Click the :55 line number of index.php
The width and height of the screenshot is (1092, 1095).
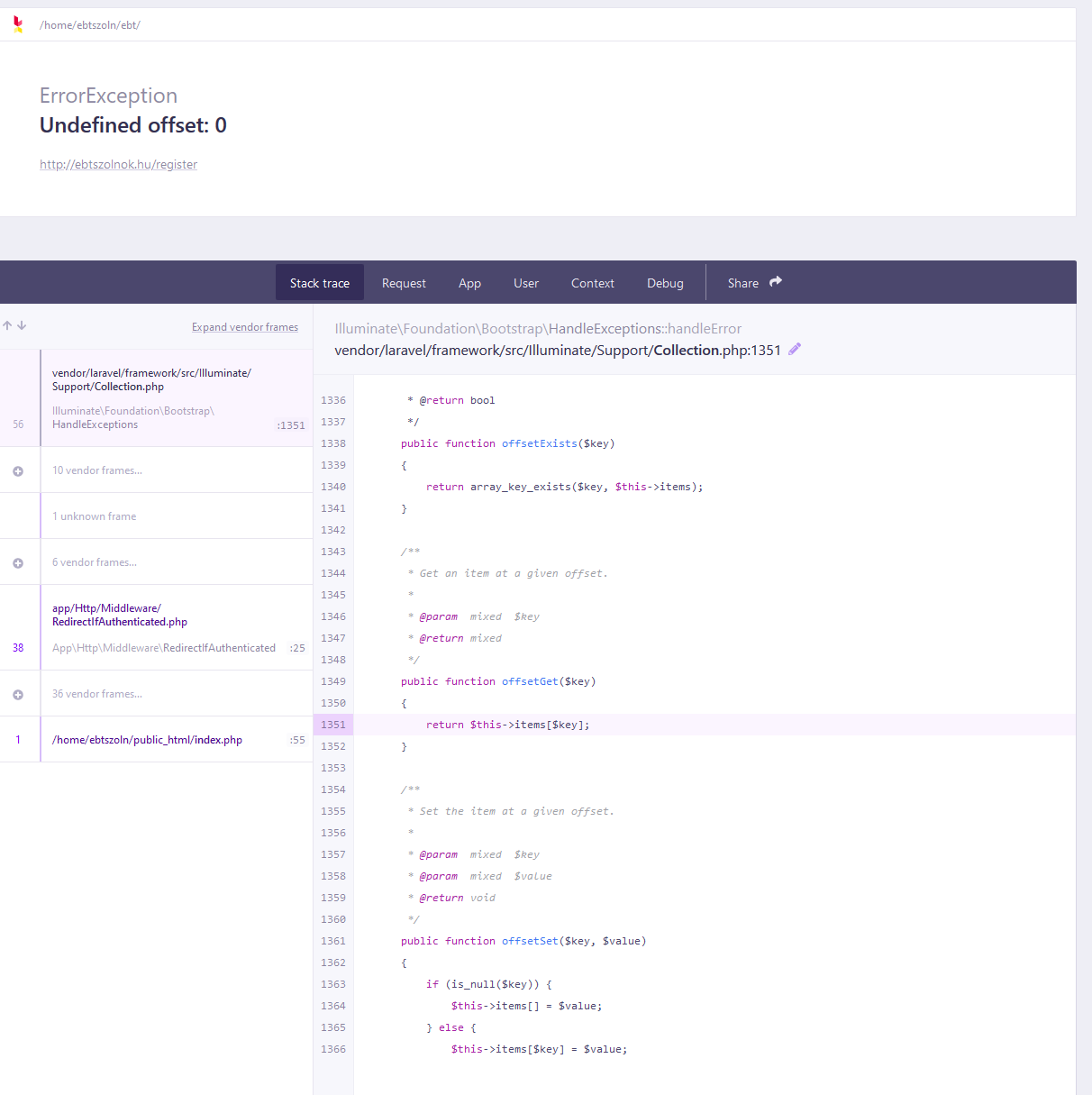pos(297,740)
